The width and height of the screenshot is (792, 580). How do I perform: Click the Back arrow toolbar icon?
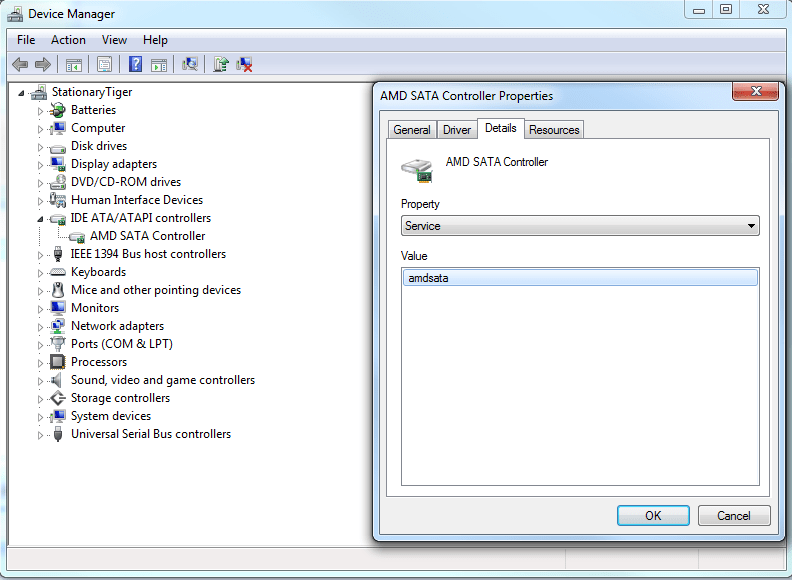[20, 64]
